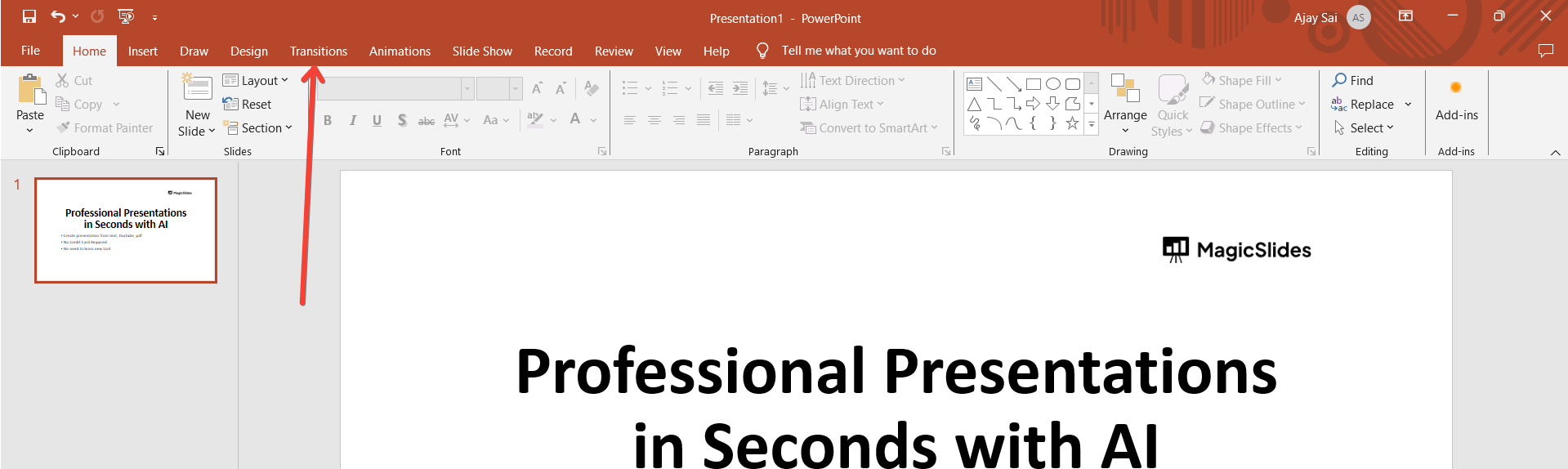Click the text highlight color icon

(534, 120)
